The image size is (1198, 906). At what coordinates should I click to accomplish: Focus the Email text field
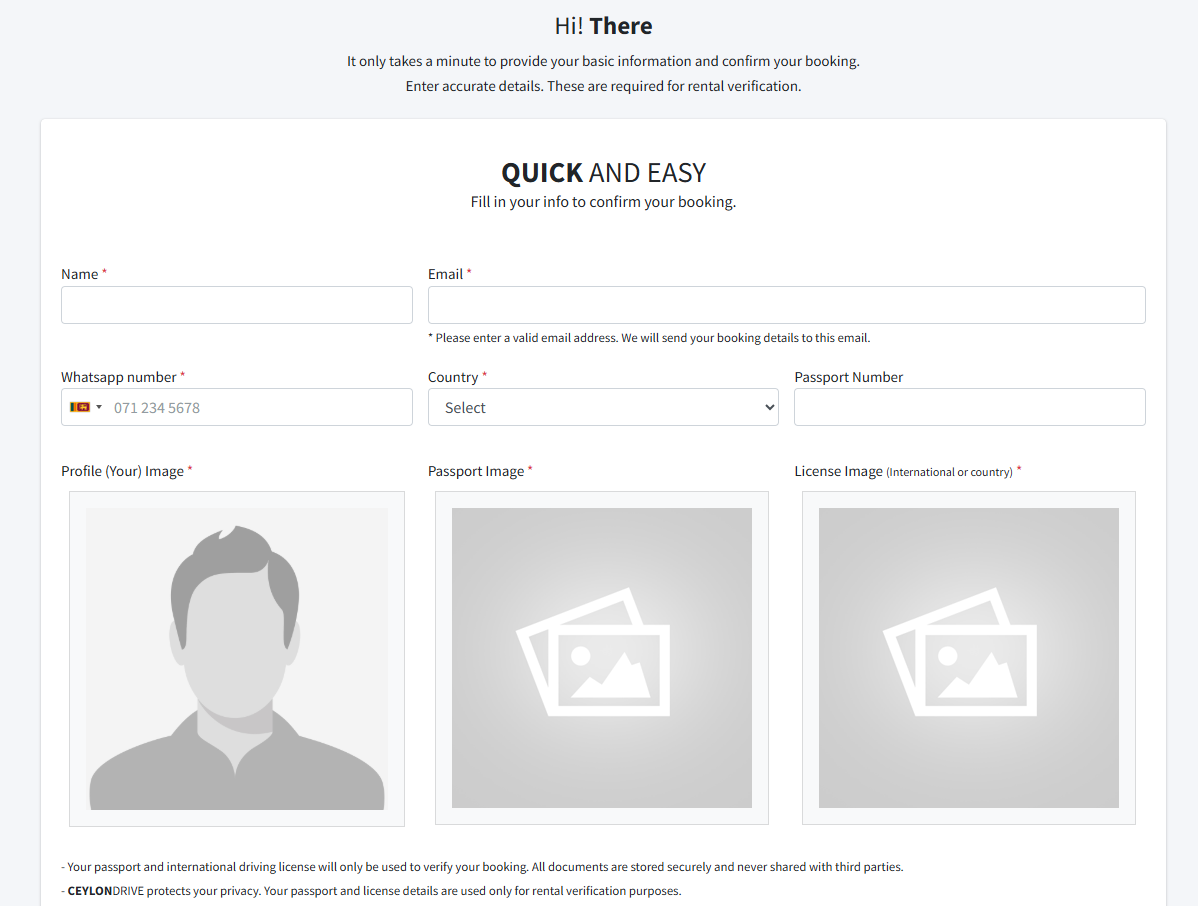click(x=786, y=305)
